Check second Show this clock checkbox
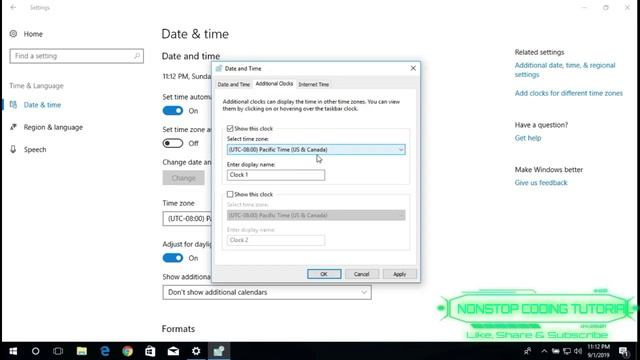The height and width of the screenshot is (360, 640). tap(230, 194)
